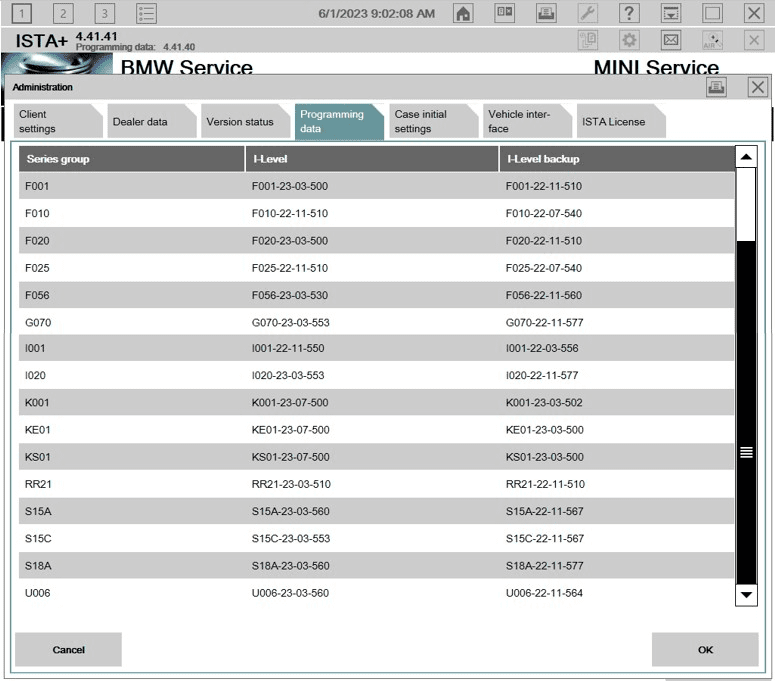This screenshot has width=775, height=681.
Task: Click backup value S15A-22-11-567
Action: (545, 511)
